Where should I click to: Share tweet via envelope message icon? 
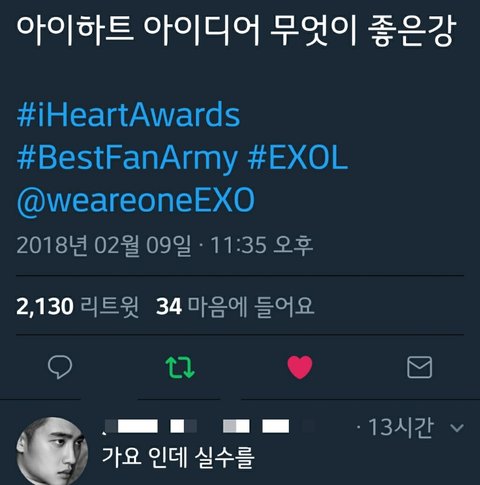[x=420, y=367]
